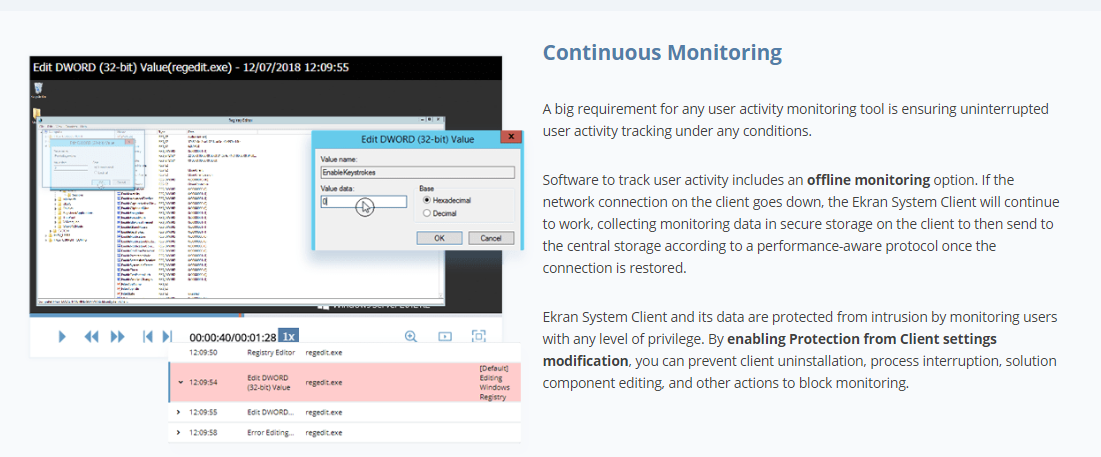Jump to next record in player
This screenshot has height=457, width=1101.
tap(167, 336)
